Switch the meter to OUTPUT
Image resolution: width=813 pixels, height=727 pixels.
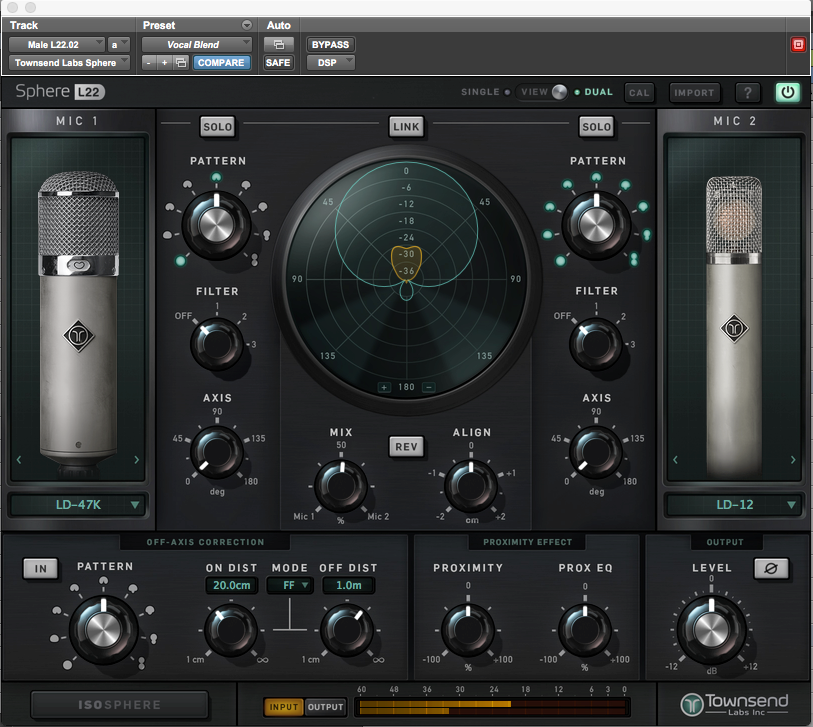pos(325,706)
